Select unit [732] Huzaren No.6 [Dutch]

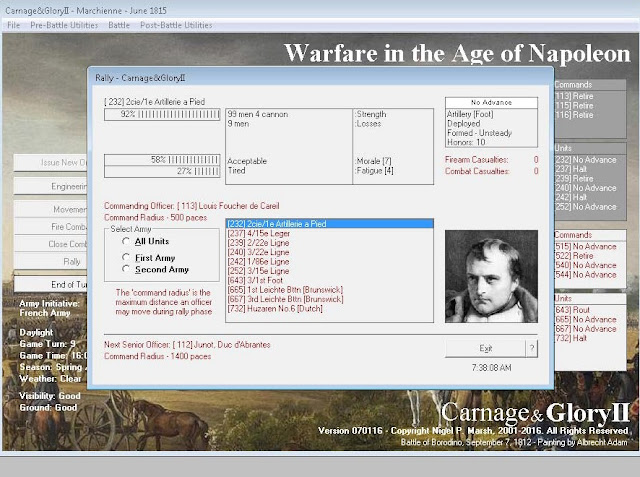pos(329,308)
